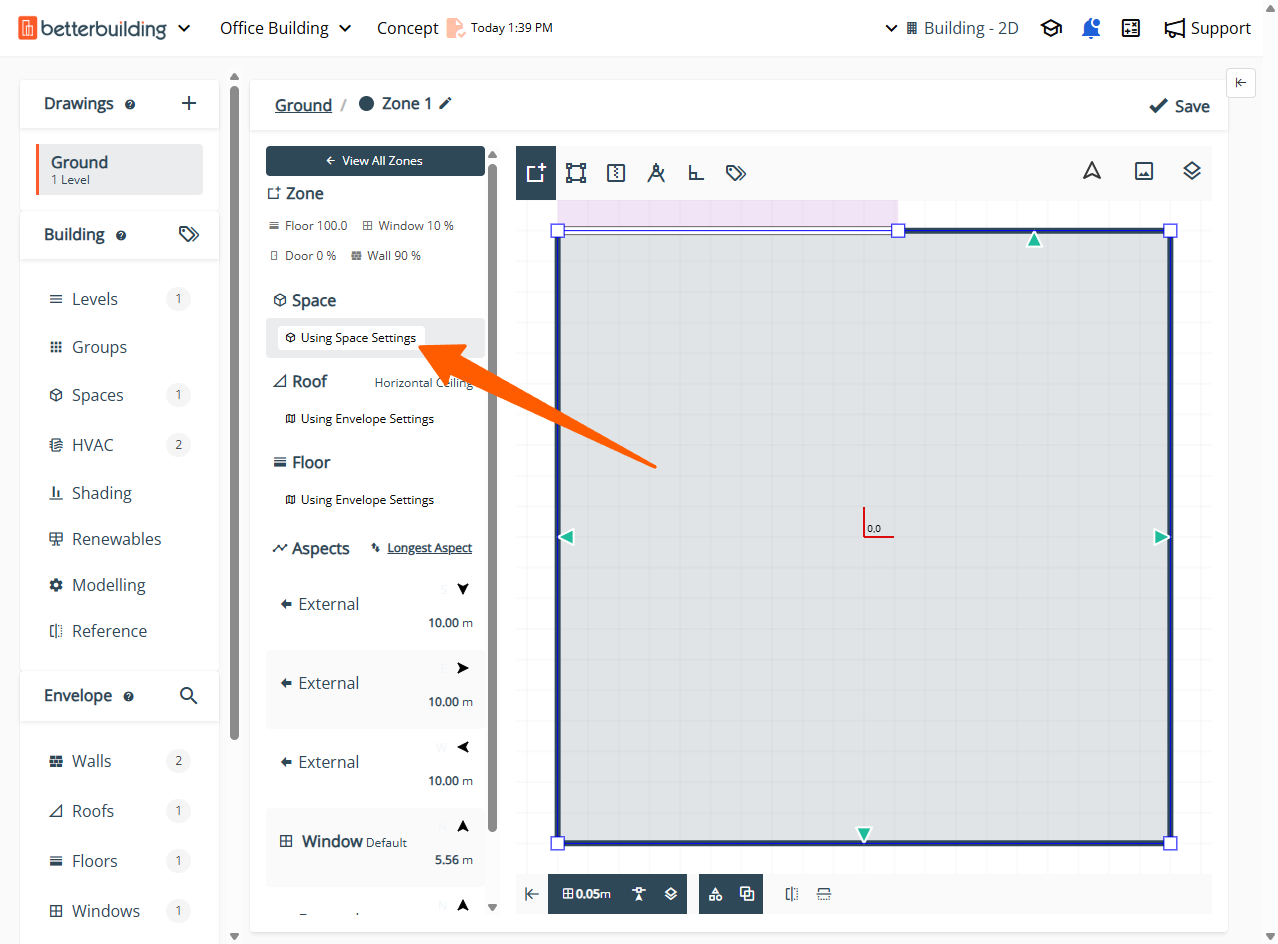
Task: Open the HVAC section in sidebar
Action: [93, 445]
